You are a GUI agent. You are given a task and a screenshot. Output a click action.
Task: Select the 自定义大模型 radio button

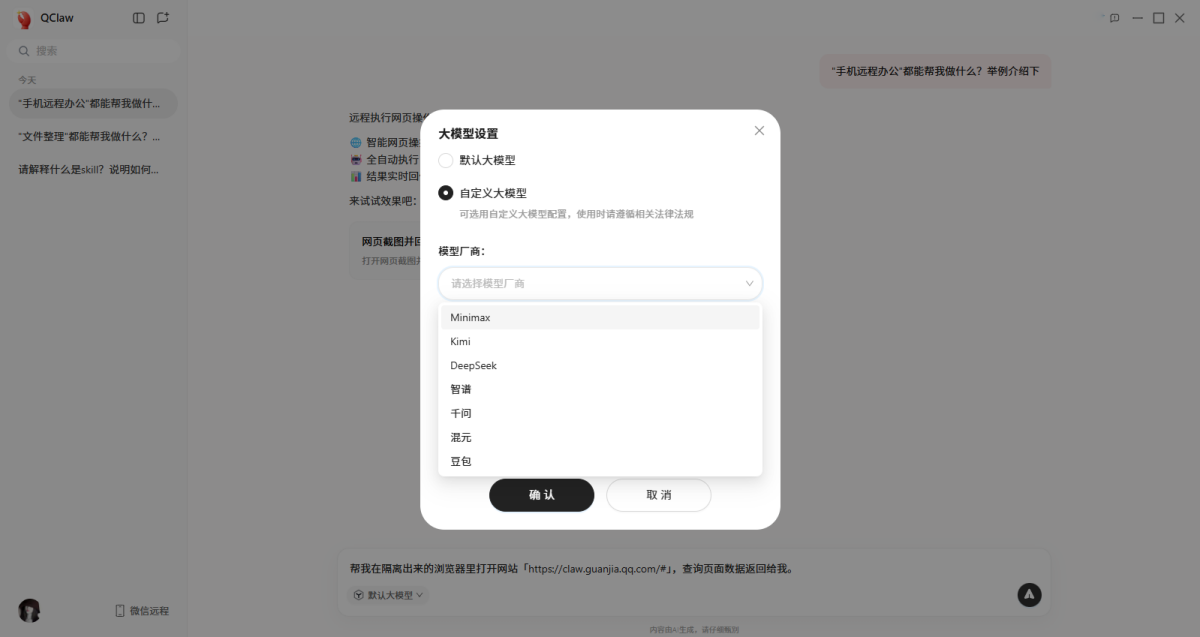[444, 192]
